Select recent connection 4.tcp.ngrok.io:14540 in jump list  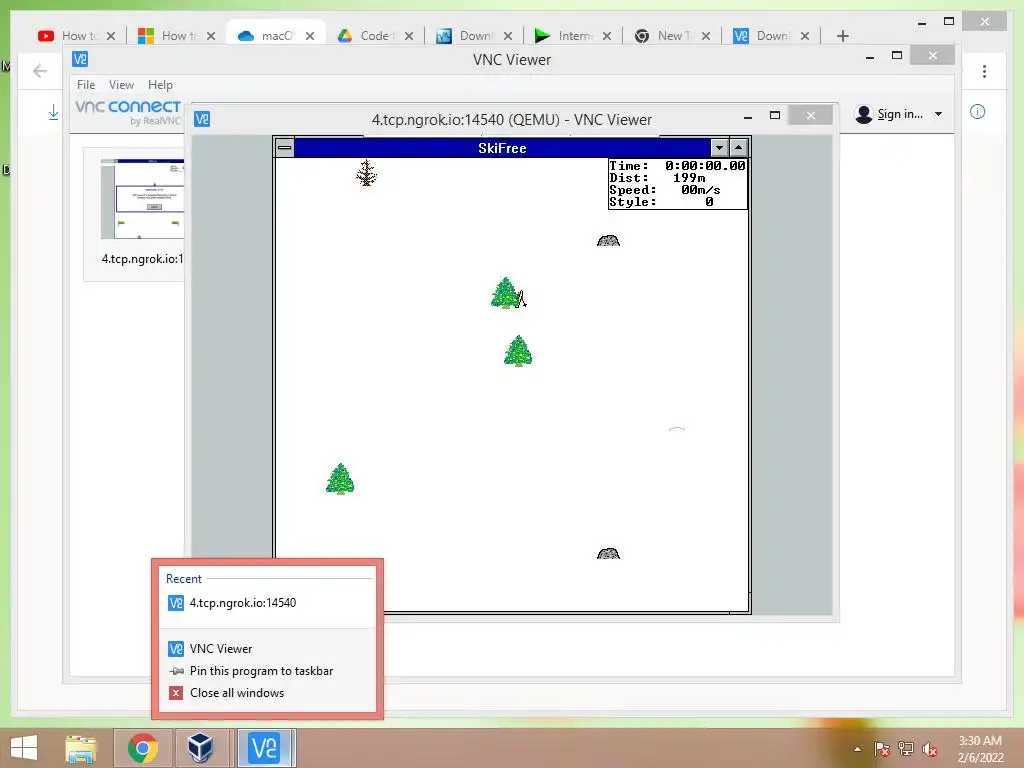click(x=268, y=603)
